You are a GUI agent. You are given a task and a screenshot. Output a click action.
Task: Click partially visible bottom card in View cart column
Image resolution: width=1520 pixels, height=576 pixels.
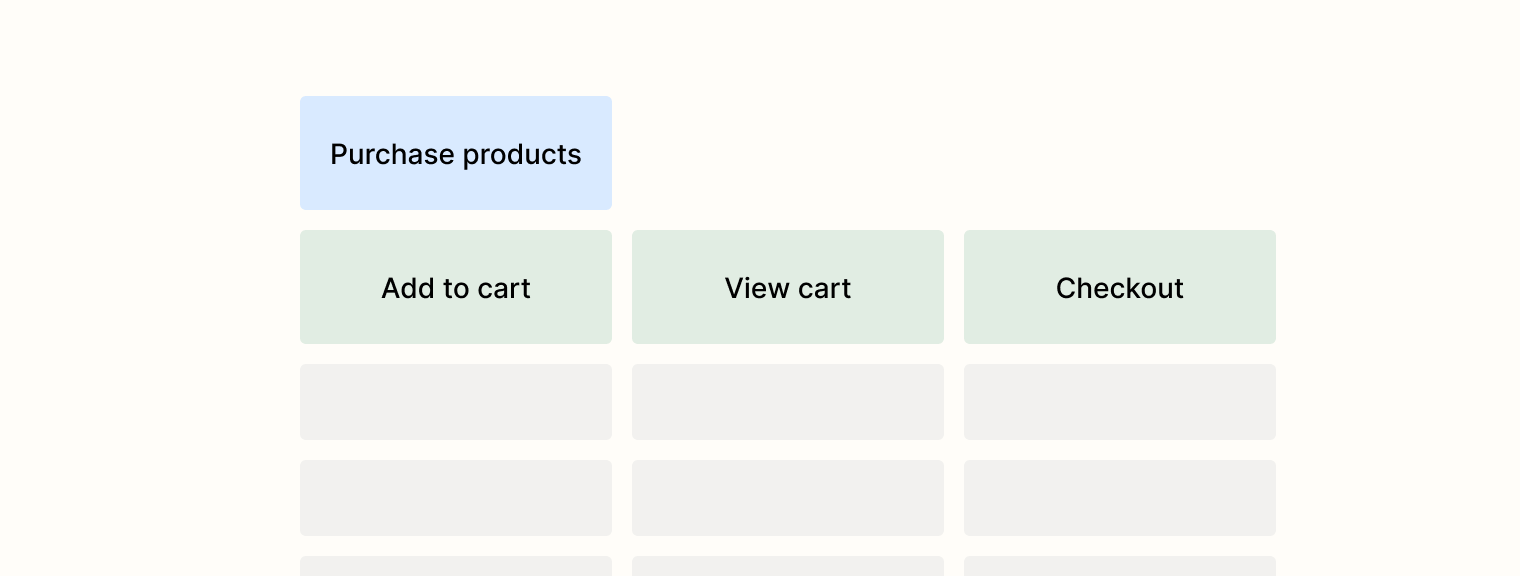point(788,566)
